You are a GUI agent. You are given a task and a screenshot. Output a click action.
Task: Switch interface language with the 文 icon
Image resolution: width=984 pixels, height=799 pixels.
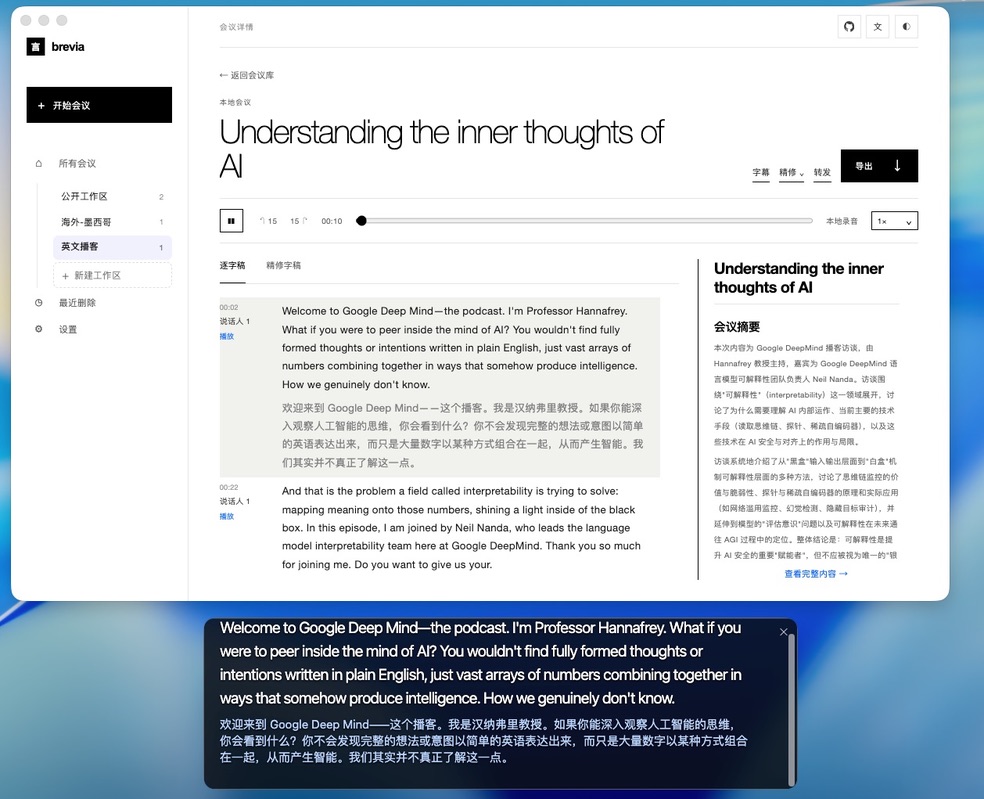point(877,26)
